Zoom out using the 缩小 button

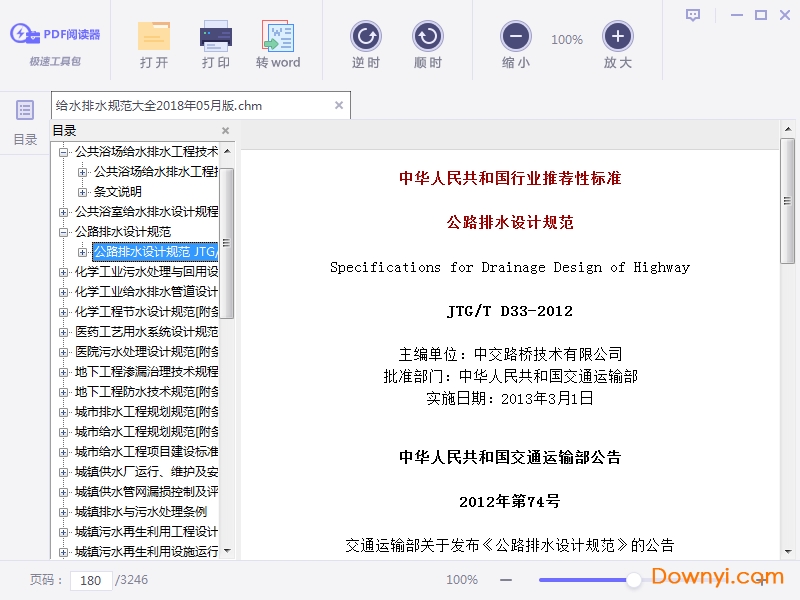tap(516, 37)
